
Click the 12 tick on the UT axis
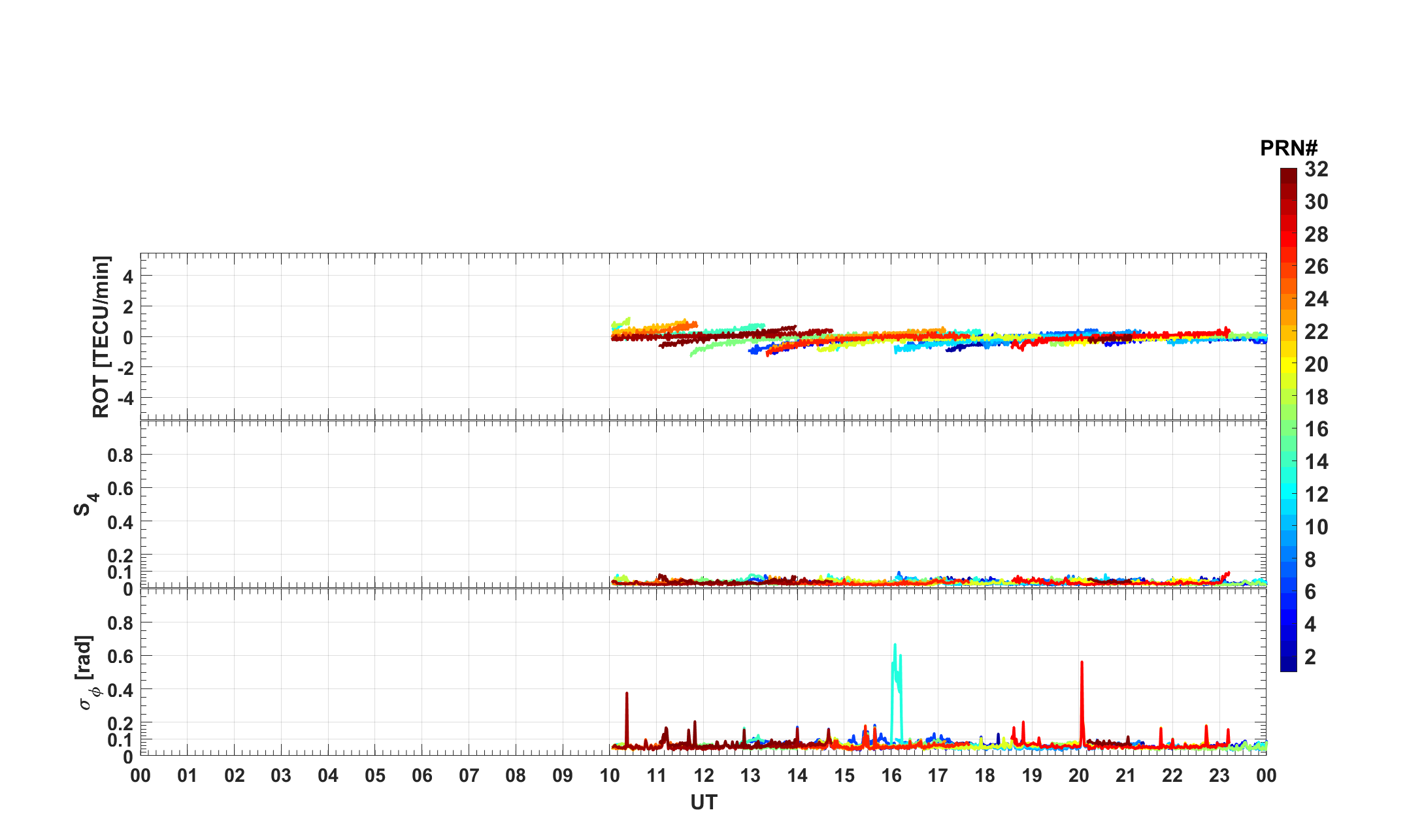[703, 776]
